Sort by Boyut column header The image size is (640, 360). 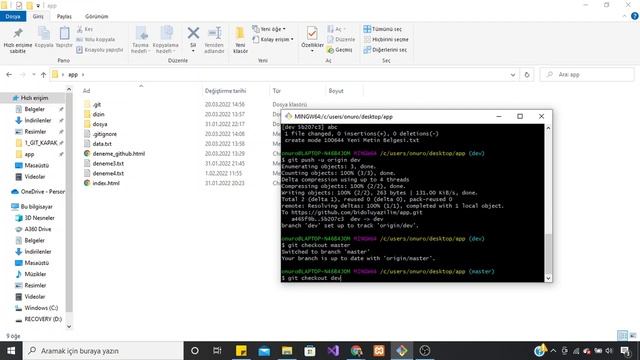coord(336,91)
